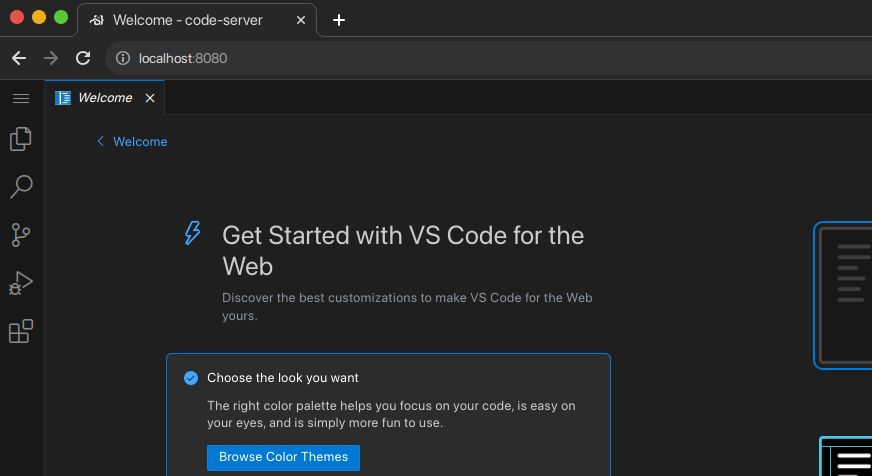Click the browser forward arrow
Screen dimensions: 872x476
coord(51,58)
